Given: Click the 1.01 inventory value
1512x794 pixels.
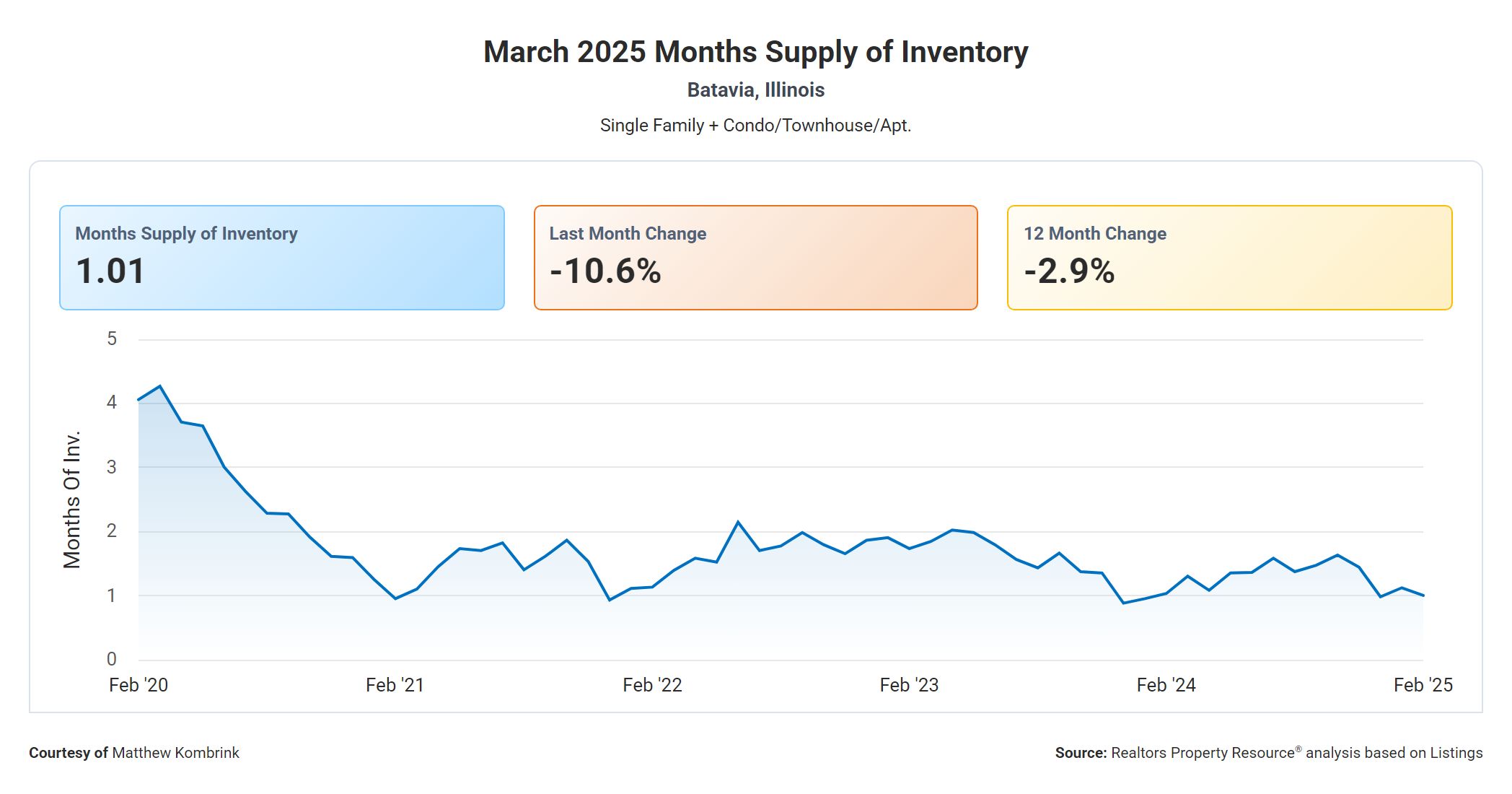Looking at the screenshot, I should coord(110,271).
